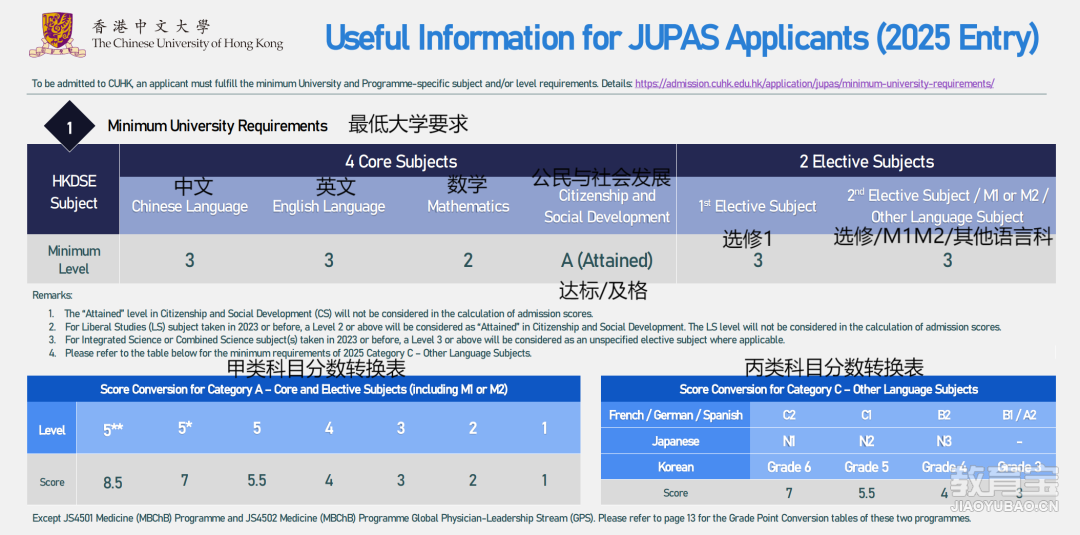The image size is (1080, 535).
Task: Click the 'Mathematics' column header
Action: point(468,207)
